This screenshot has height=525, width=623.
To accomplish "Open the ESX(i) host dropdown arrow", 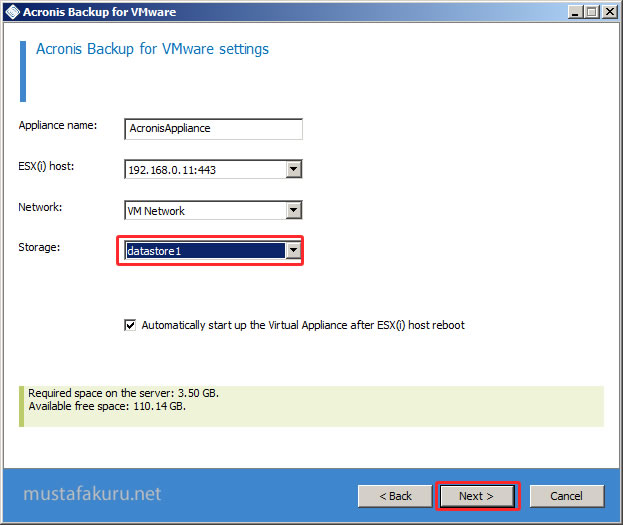I will coord(294,169).
